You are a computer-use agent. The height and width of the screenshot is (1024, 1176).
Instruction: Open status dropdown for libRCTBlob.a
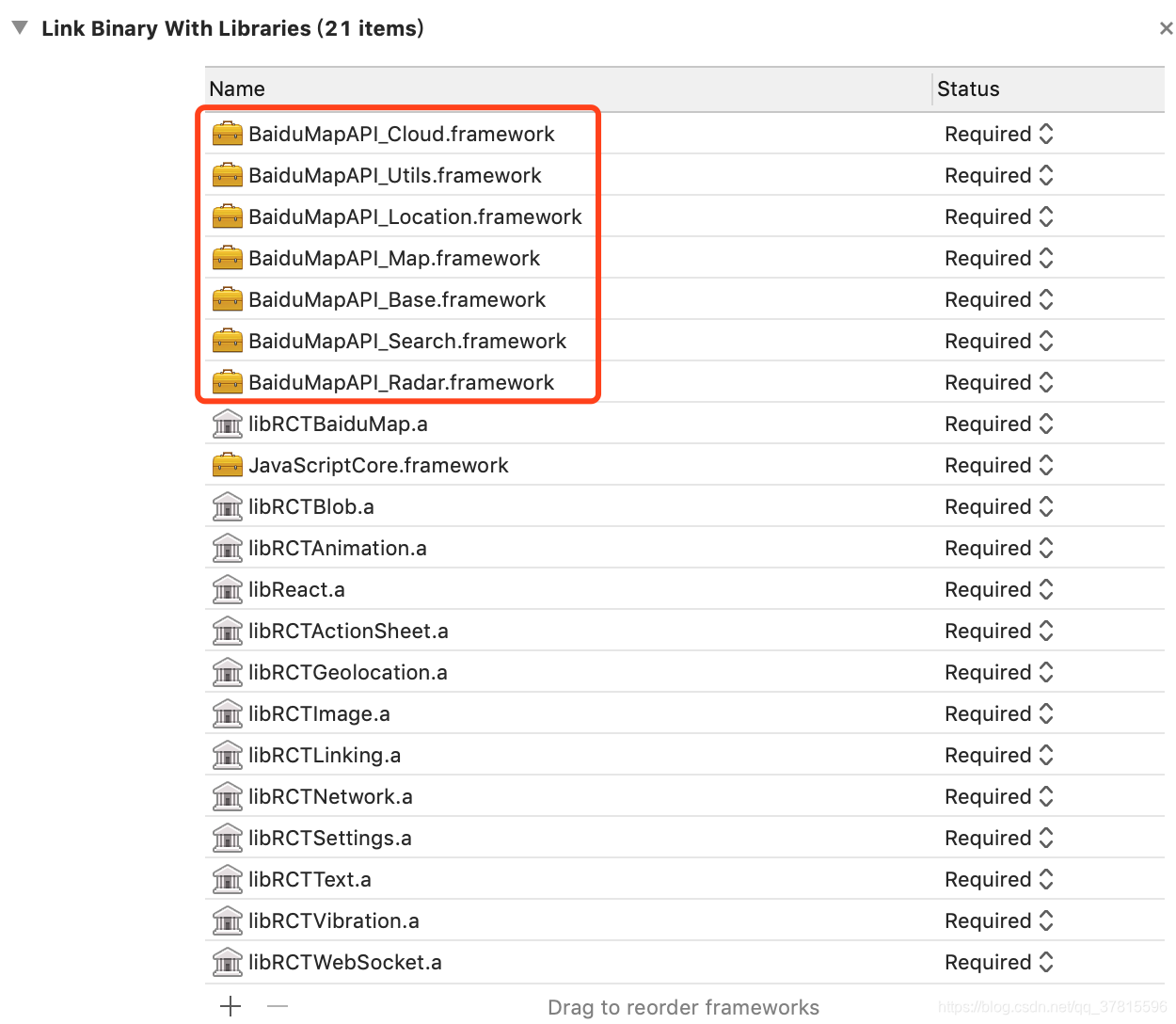coord(999,506)
